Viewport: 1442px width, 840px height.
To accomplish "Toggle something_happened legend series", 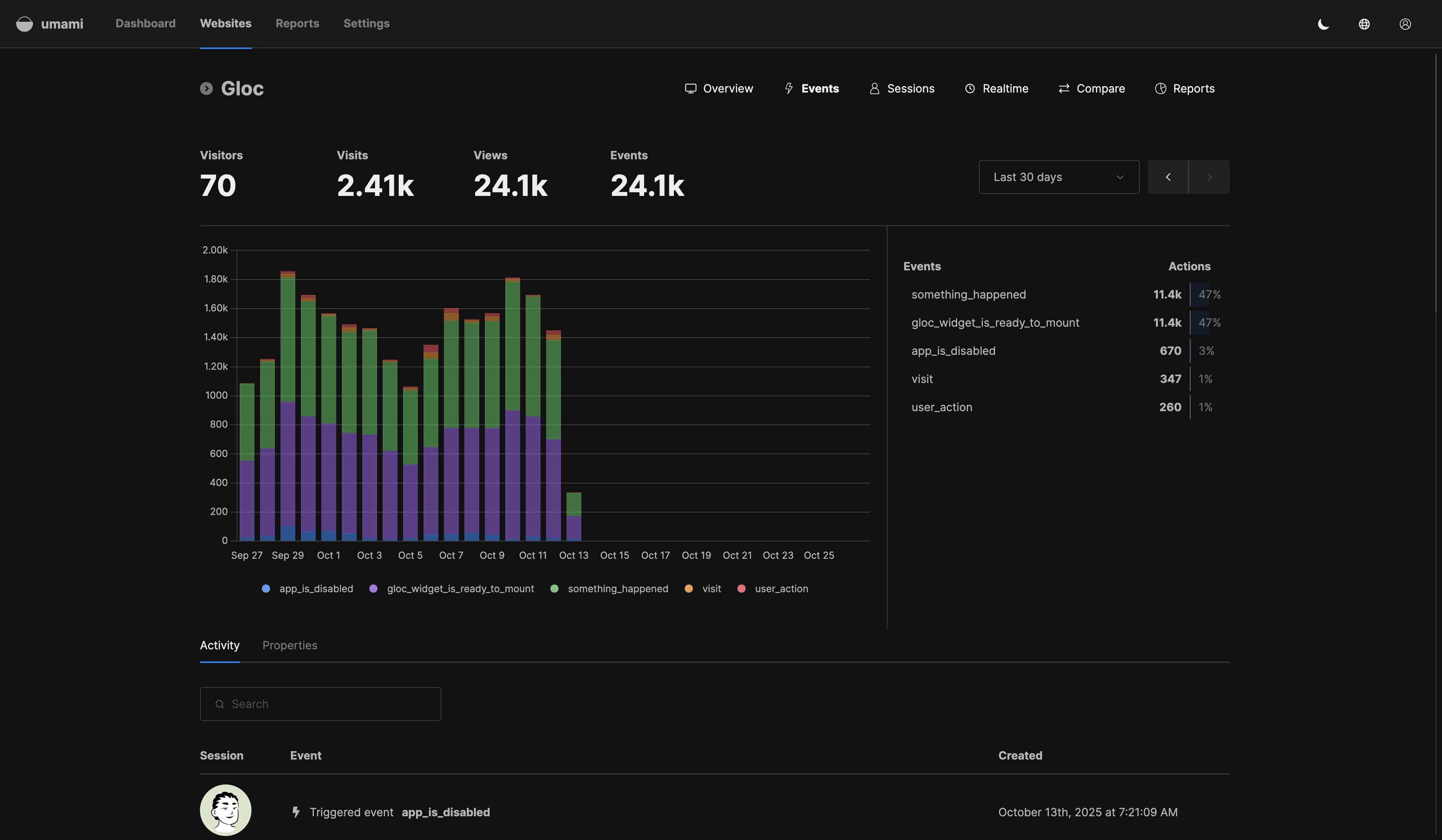I will pyautogui.click(x=618, y=589).
